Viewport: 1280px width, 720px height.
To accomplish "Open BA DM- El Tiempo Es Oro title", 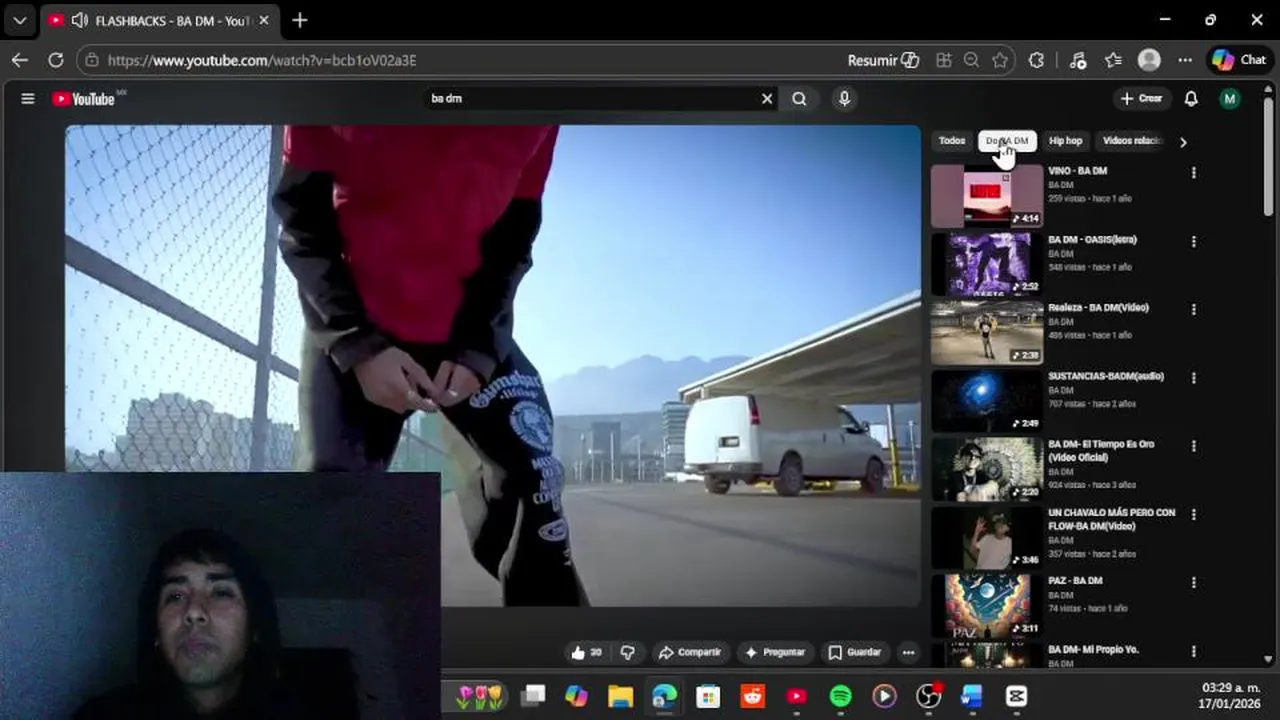I will coord(1101,450).
